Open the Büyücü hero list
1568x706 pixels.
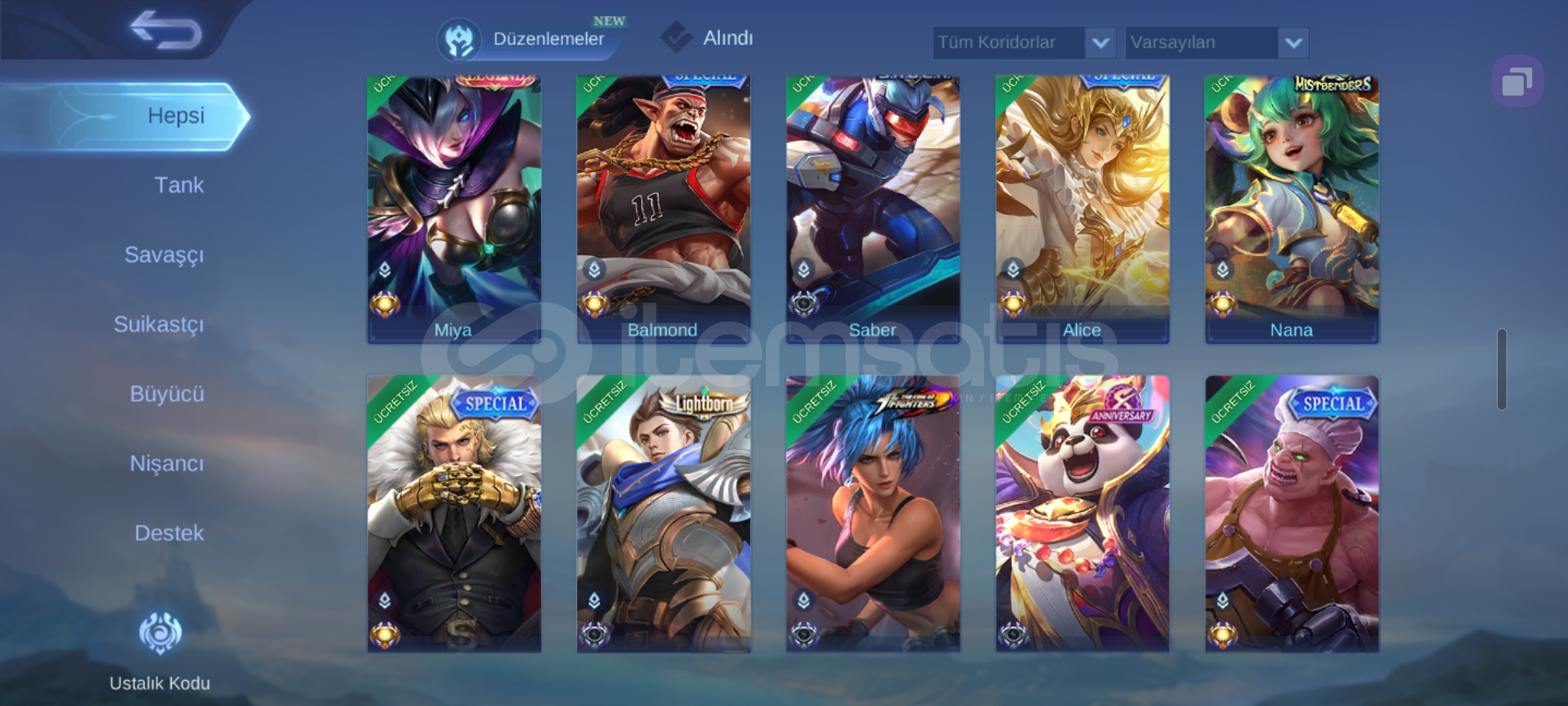pos(167,394)
